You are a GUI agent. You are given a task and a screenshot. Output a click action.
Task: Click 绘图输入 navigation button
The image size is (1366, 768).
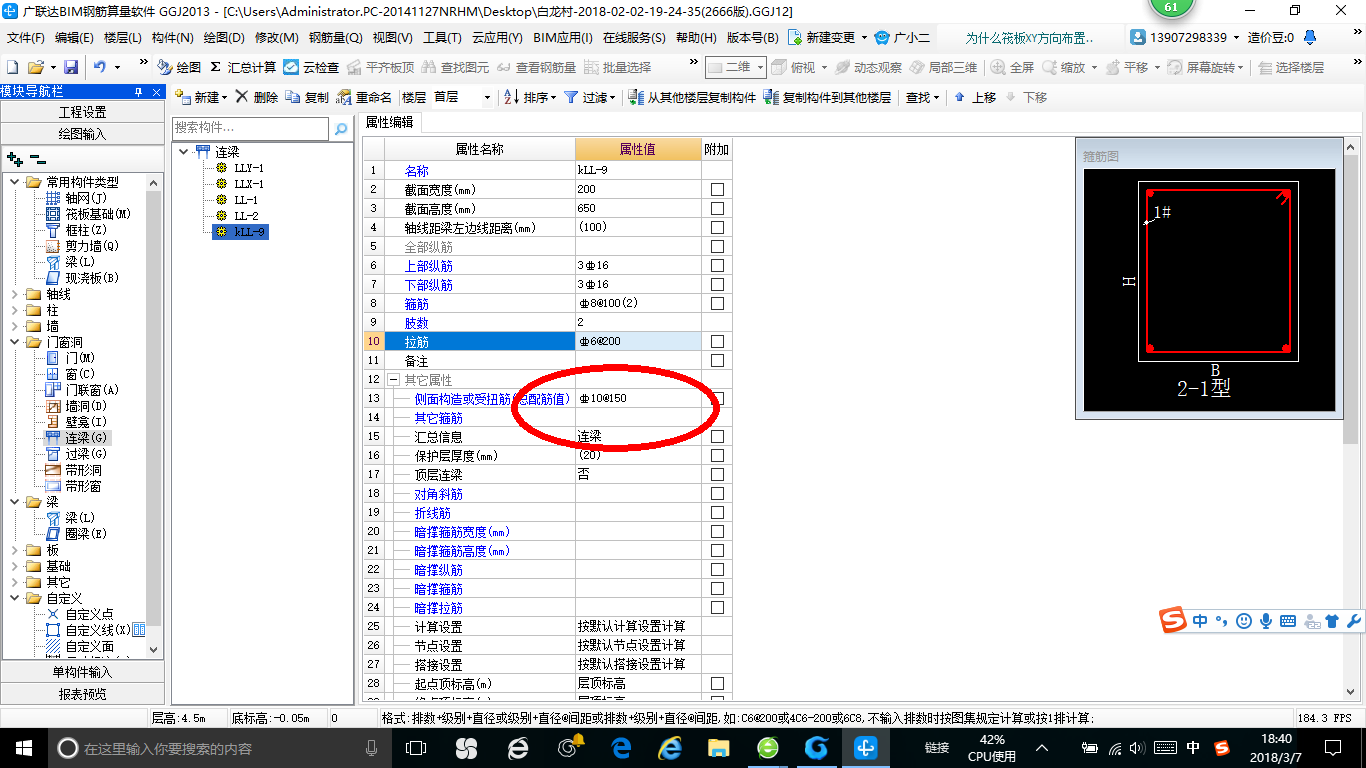pyautogui.click(x=82, y=133)
